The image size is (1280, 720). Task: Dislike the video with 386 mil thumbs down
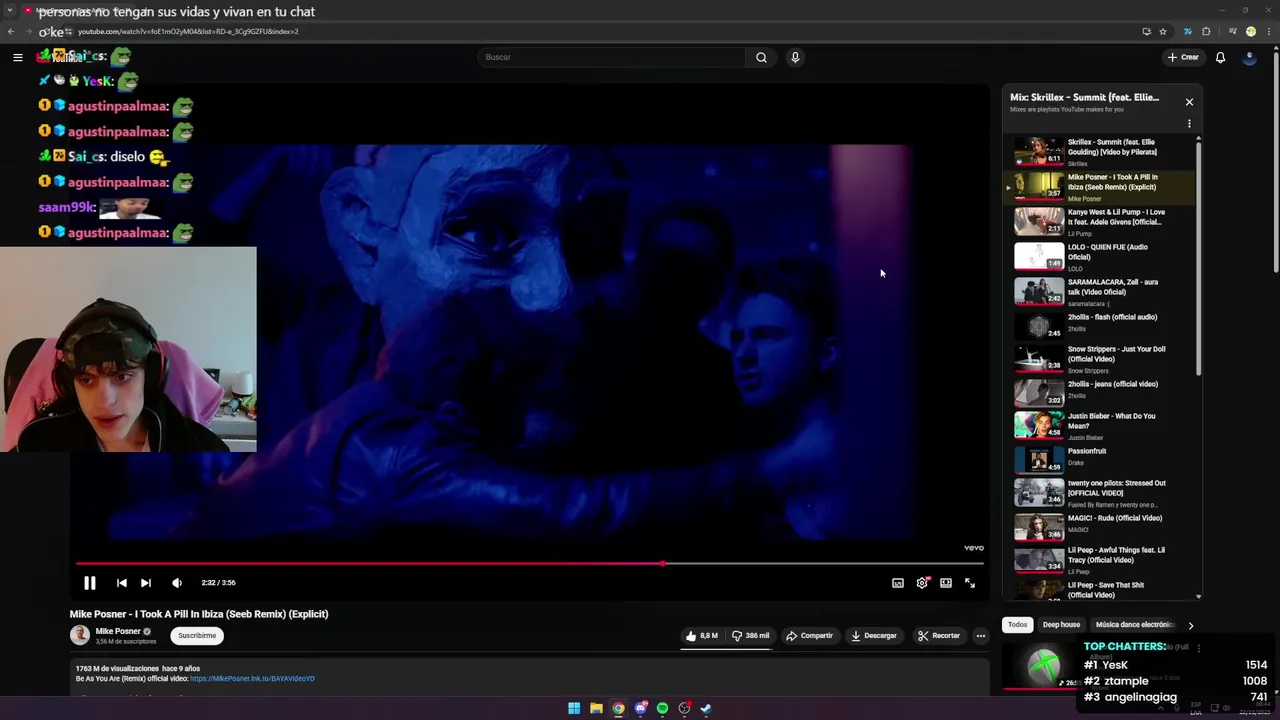750,636
